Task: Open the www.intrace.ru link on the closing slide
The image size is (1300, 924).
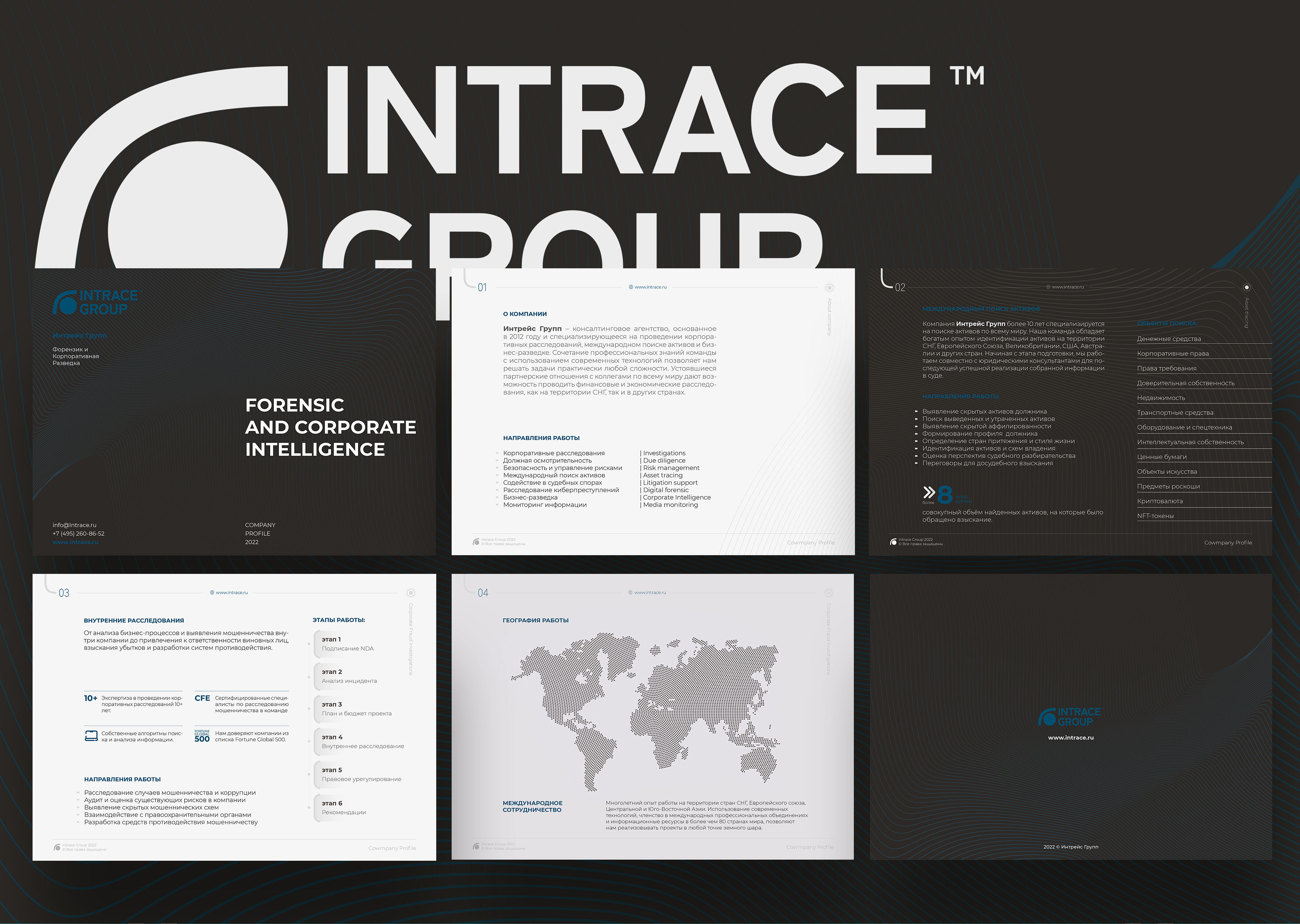Action: coord(1071,737)
